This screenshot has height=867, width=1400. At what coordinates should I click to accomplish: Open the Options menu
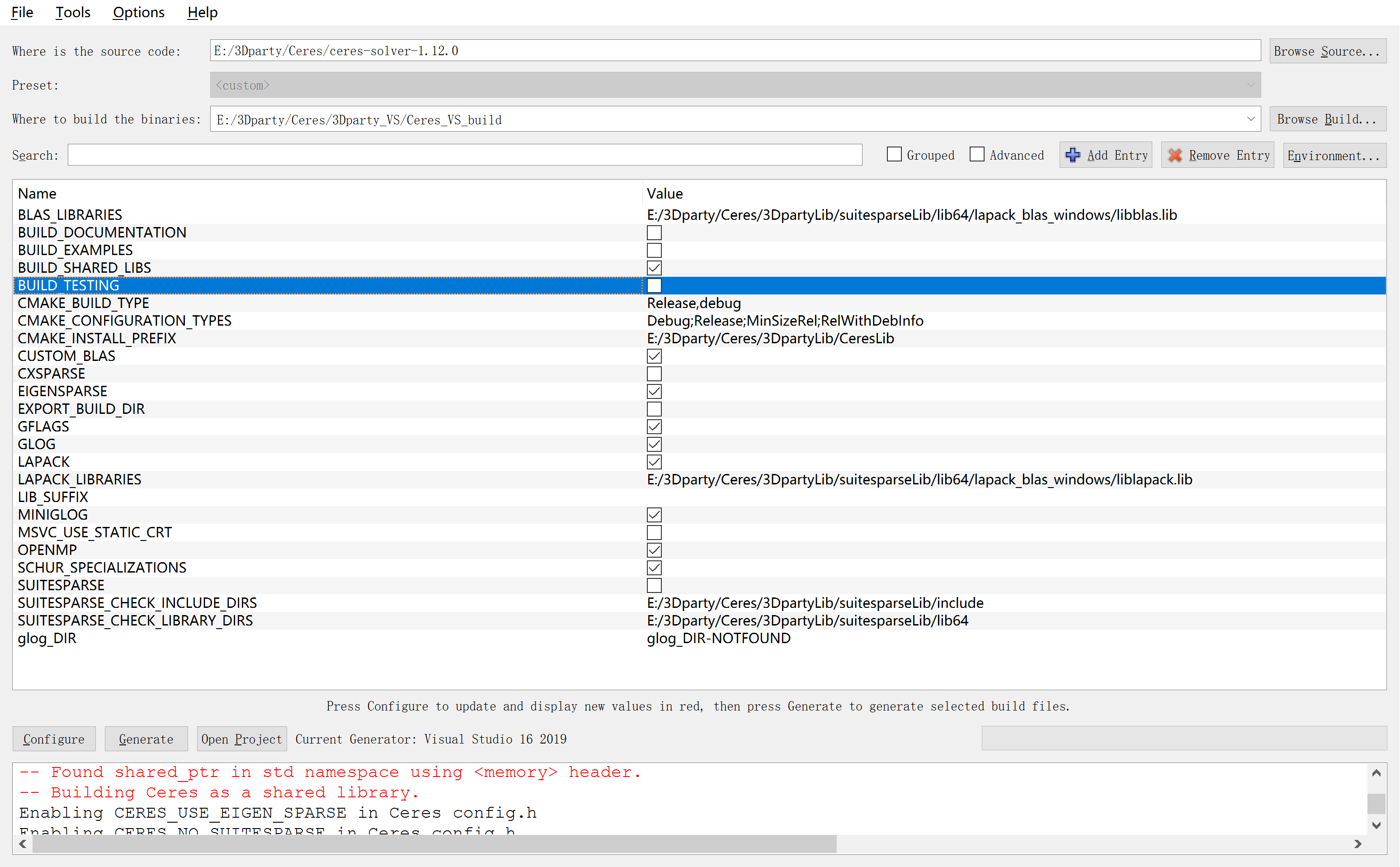pos(139,12)
